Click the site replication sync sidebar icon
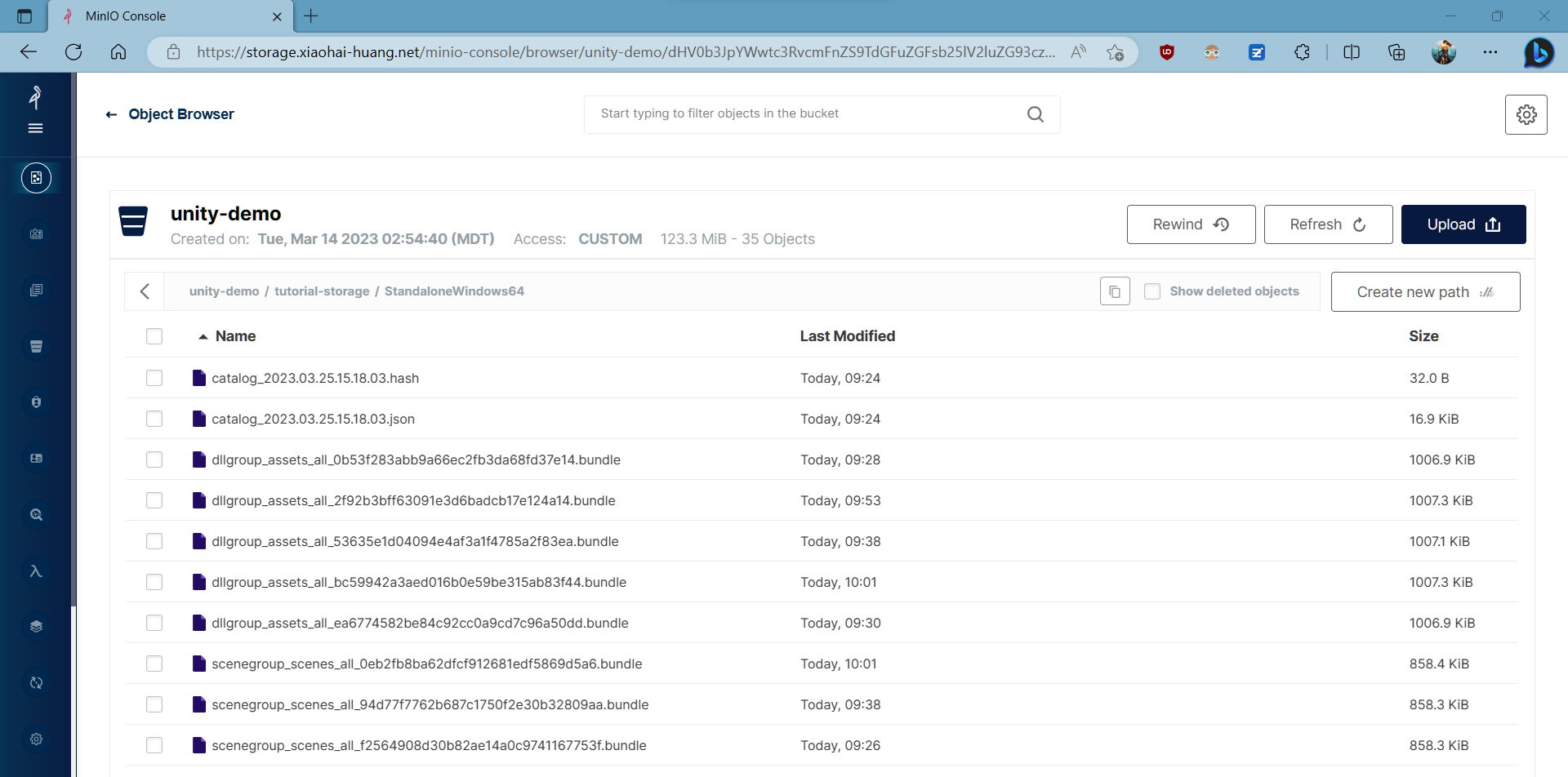 [x=36, y=683]
